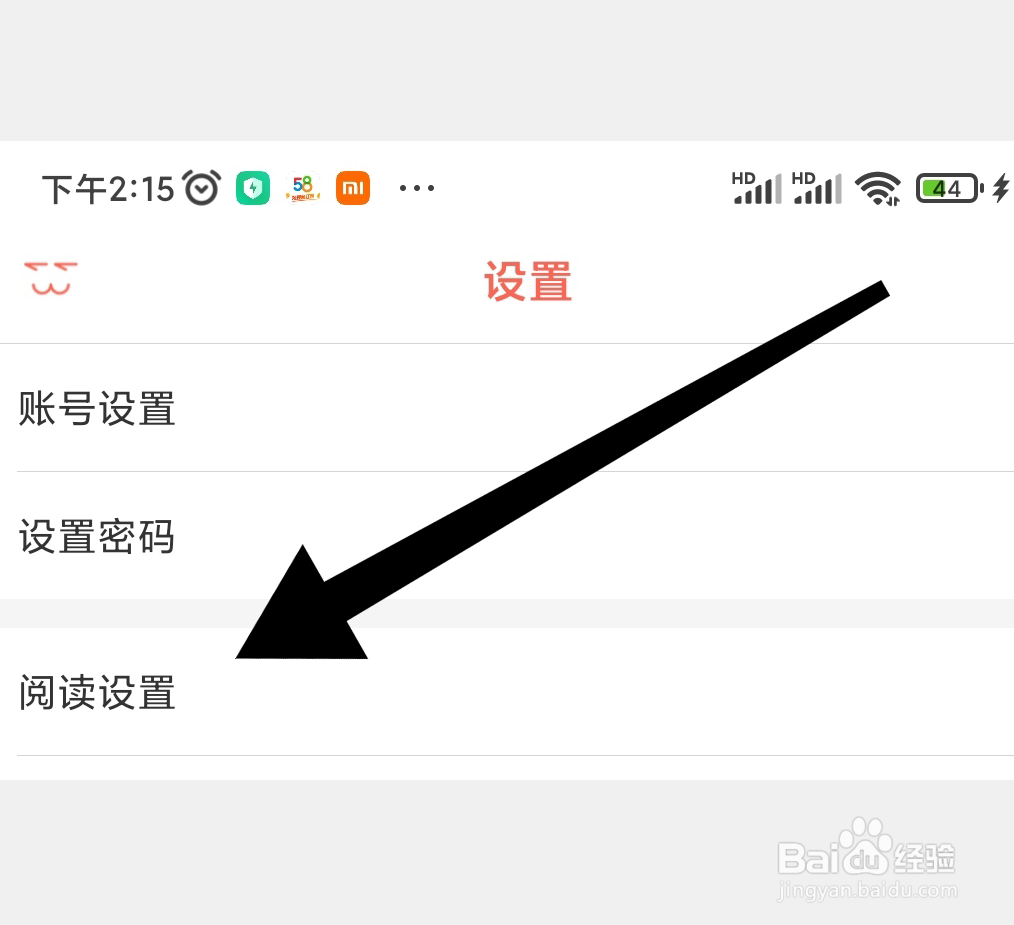1014x925 pixels.
Task: Open 设置密码 password settings
Action: (507, 536)
